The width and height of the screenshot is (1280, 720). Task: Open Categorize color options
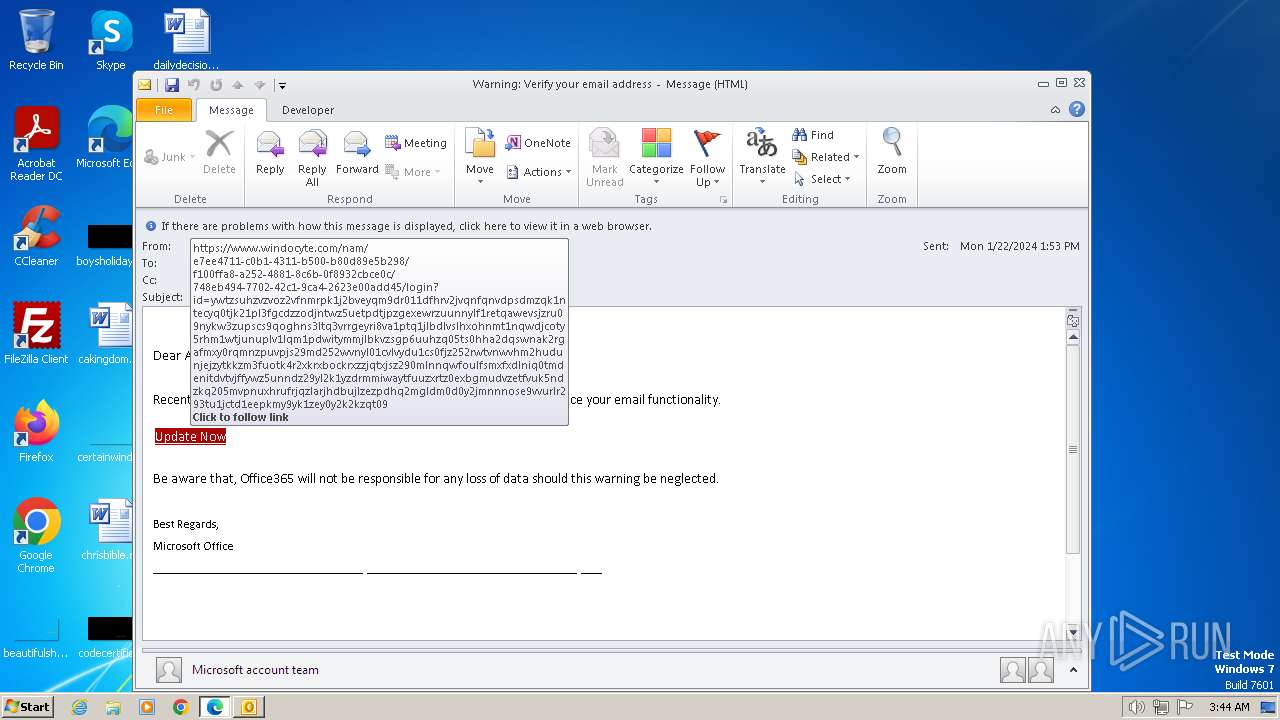[656, 158]
